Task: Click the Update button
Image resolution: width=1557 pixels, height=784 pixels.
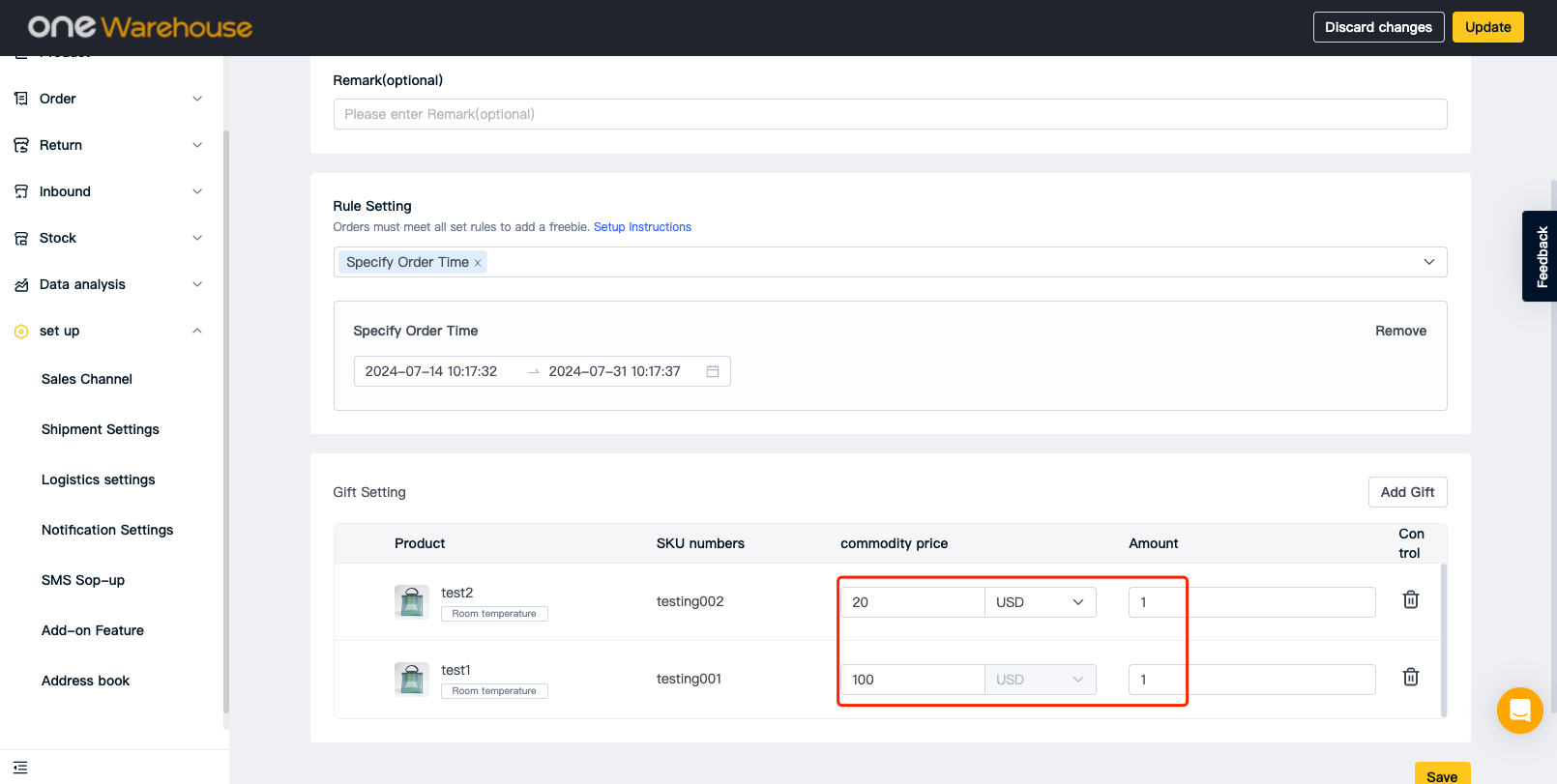Action: [1487, 27]
